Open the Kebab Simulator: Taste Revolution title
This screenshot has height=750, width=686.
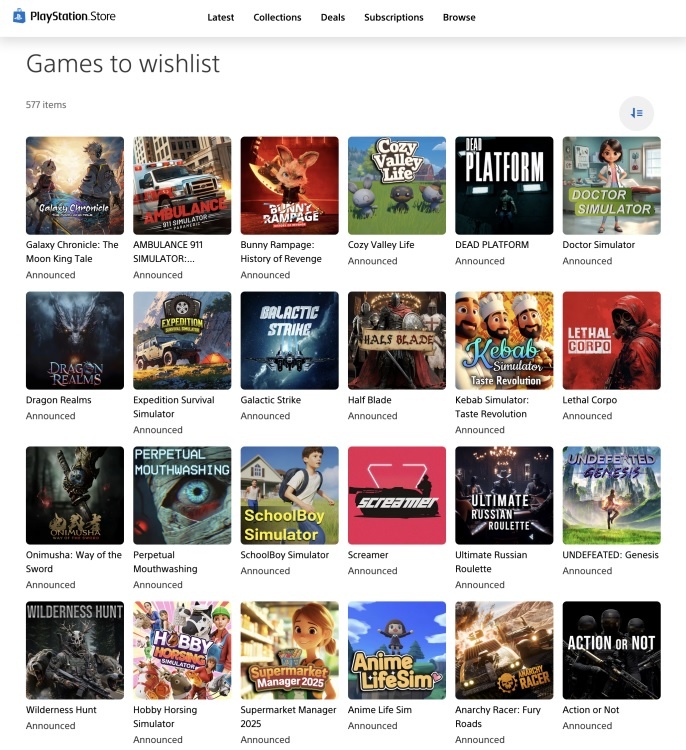[x=492, y=407]
